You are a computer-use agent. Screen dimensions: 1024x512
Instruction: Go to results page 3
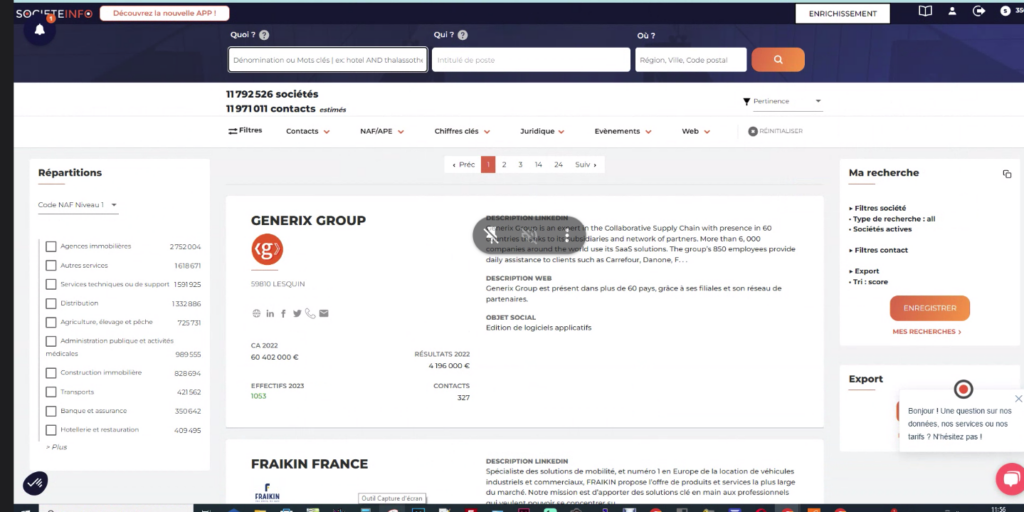pos(520,164)
